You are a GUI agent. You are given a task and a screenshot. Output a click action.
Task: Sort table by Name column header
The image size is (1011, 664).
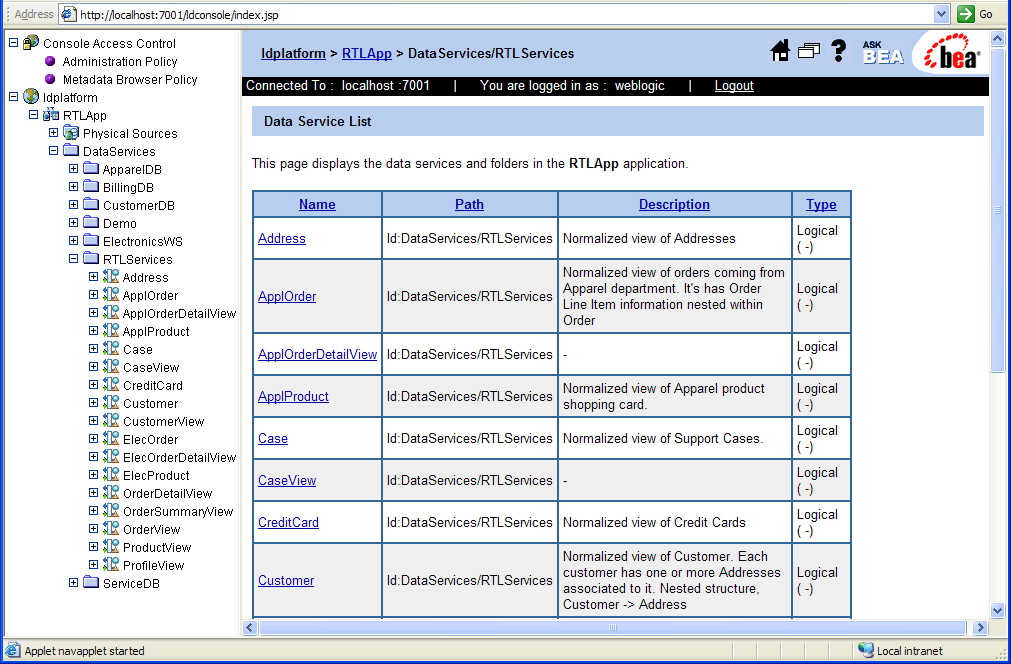pyautogui.click(x=317, y=204)
